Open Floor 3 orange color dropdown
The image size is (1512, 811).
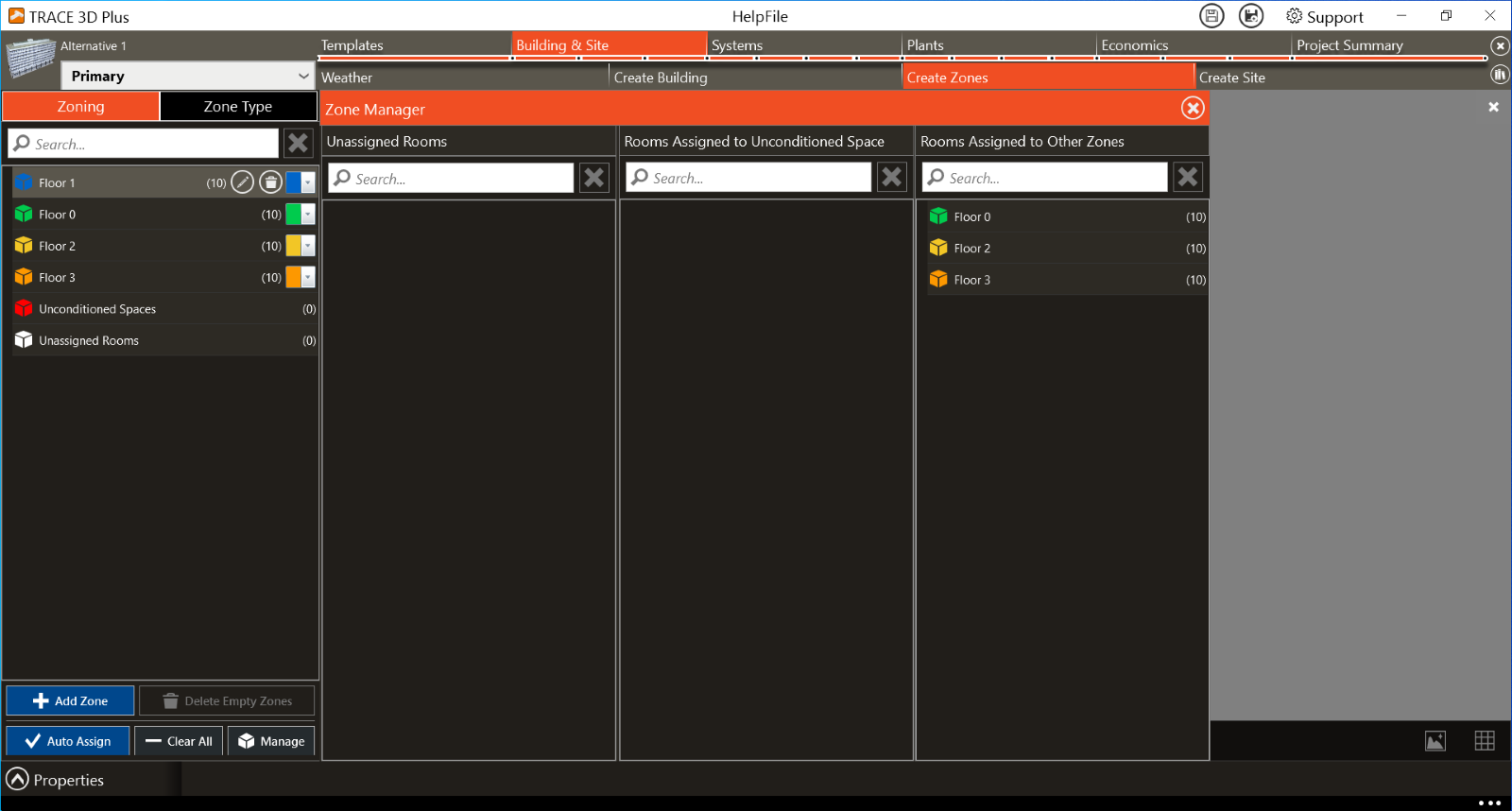pos(308,278)
